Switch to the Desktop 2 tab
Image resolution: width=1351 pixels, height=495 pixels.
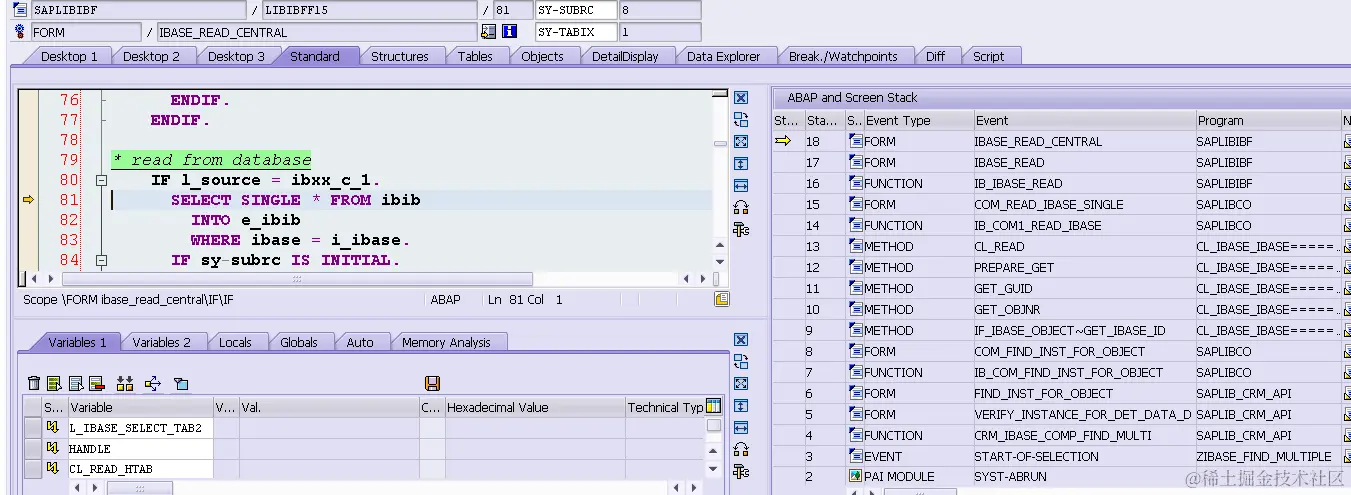click(x=151, y=56)
